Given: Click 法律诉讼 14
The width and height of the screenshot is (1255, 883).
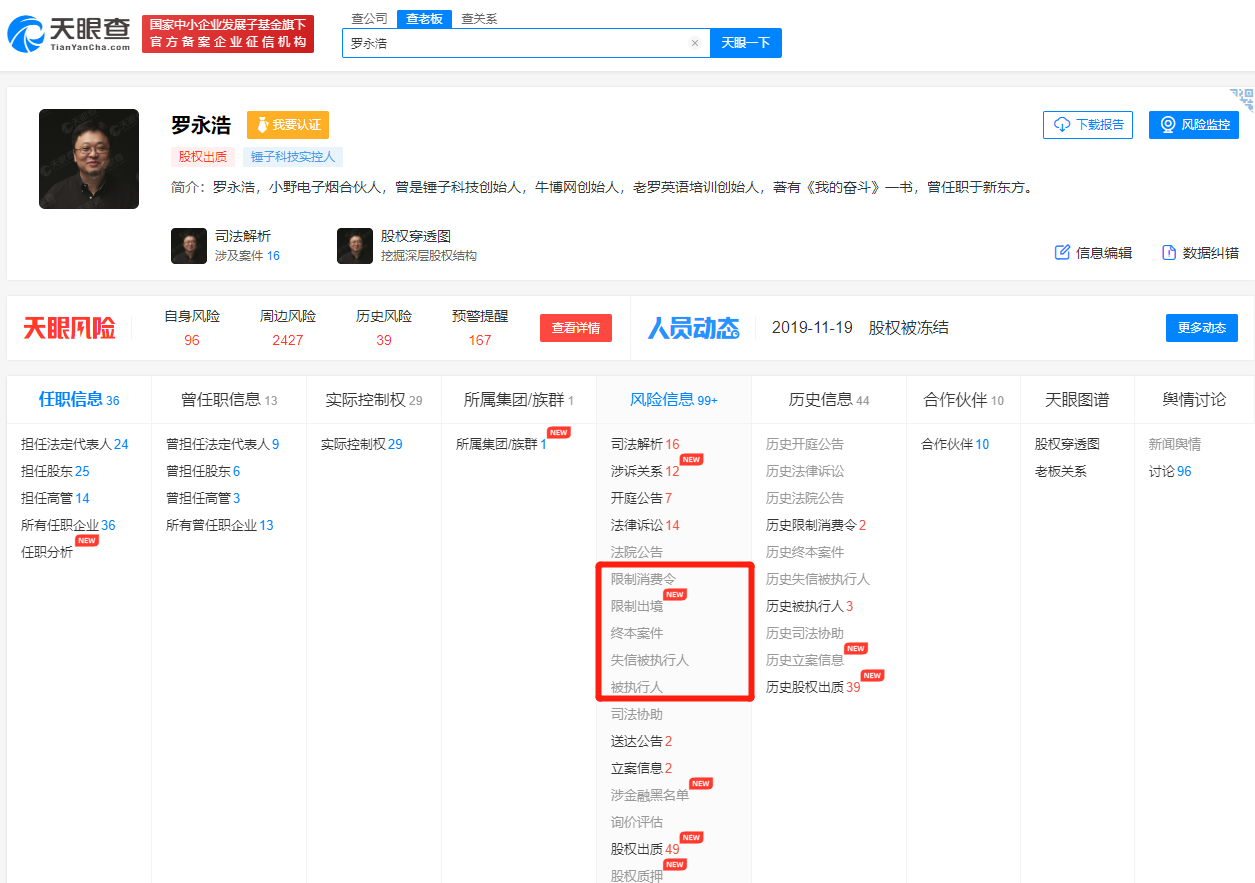Looking at the screenshot, I should pos(645,525).
